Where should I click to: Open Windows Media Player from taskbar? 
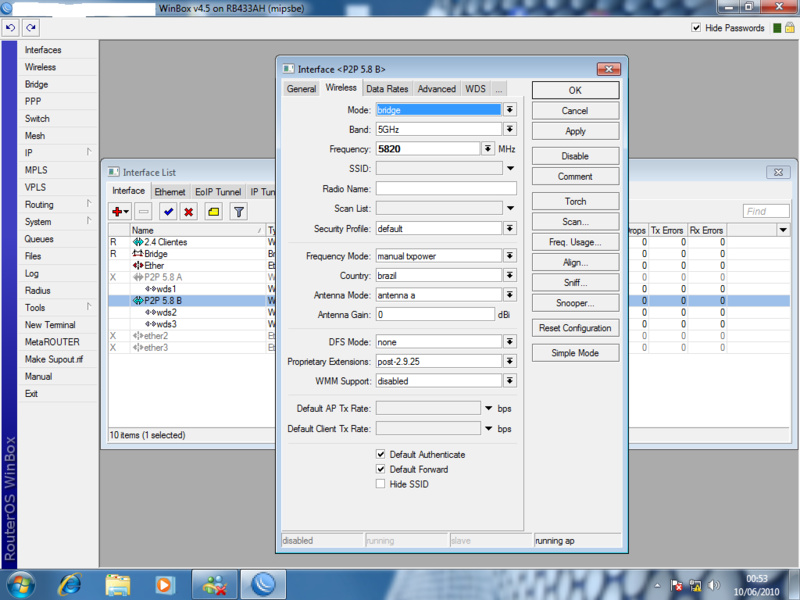[164, 585]
